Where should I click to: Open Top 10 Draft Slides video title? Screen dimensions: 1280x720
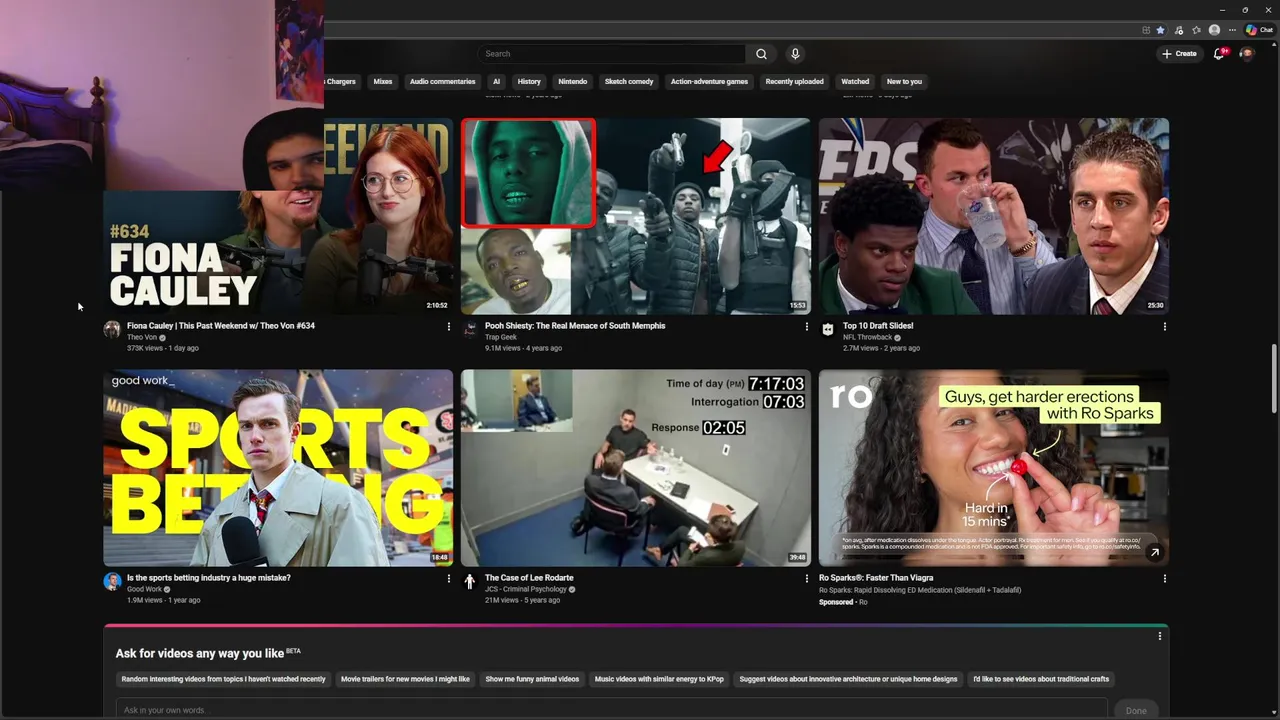click(x=878, y=326)
